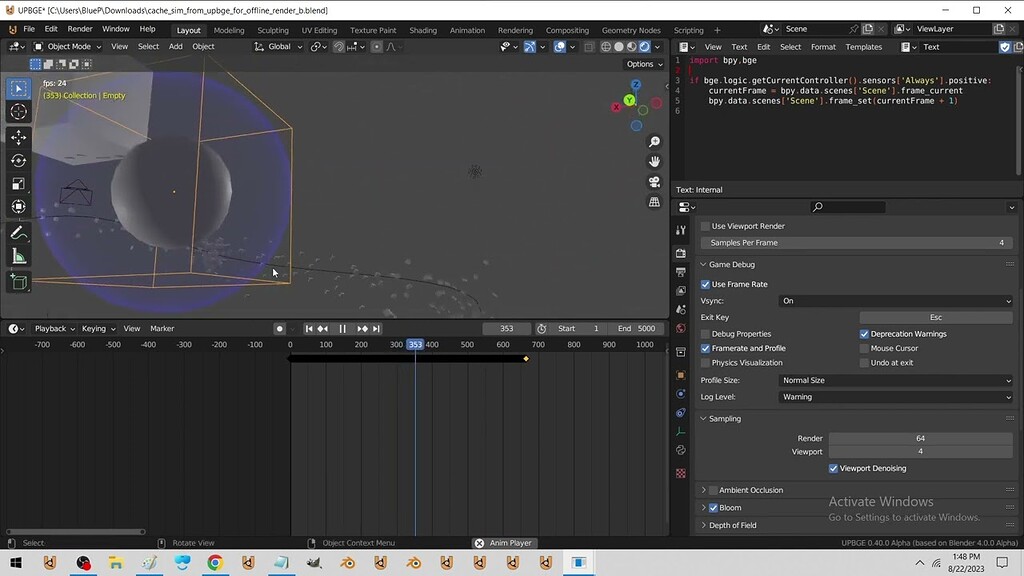The height and width of the screenshot is (576, 1024).
Task: Open the Vsync dropdown
Action: [x=895, y=300]
